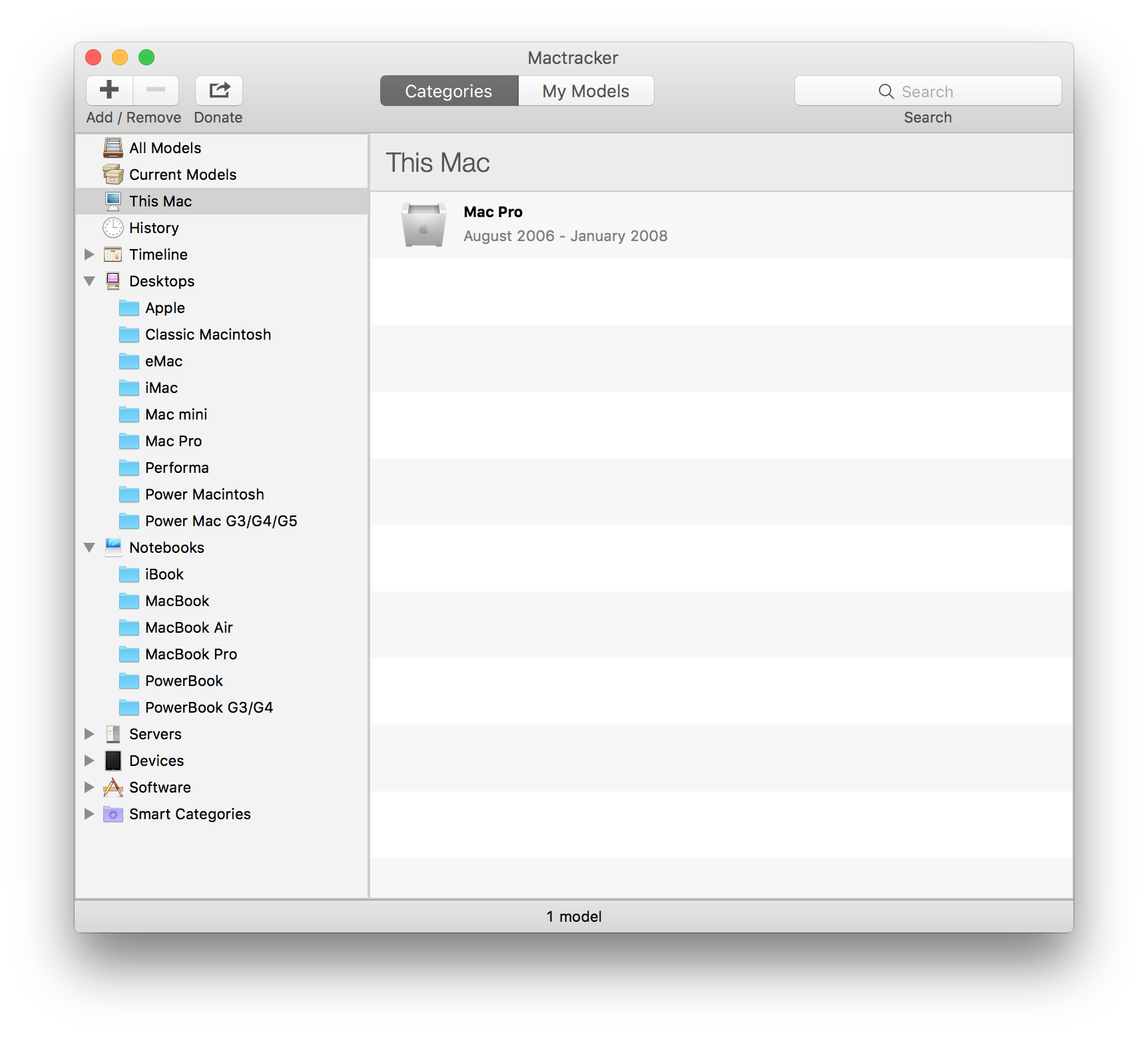
Task: Click the Add button with plus sign
Action: tap(109, 90)
